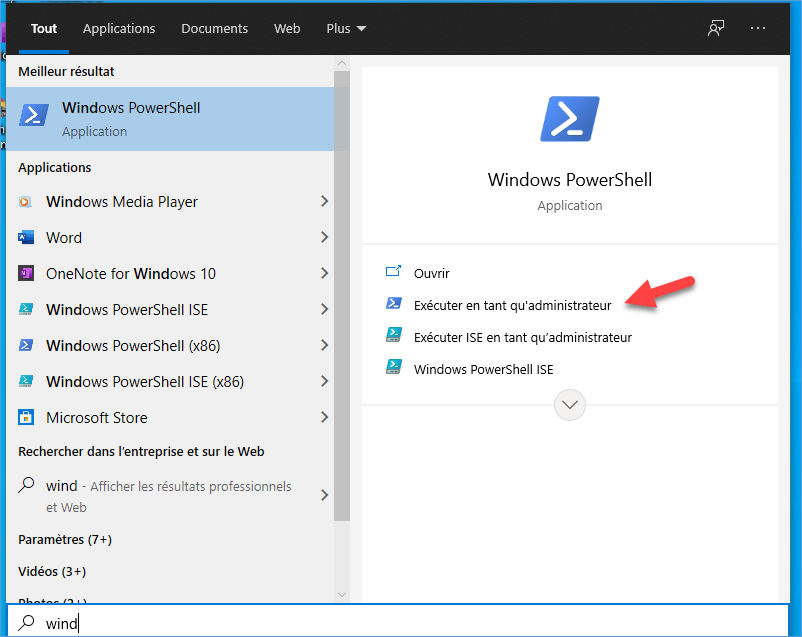This screenshot has width=802, height=637.
Task: Click the results list scrollbar
Action: click(342, 300)
